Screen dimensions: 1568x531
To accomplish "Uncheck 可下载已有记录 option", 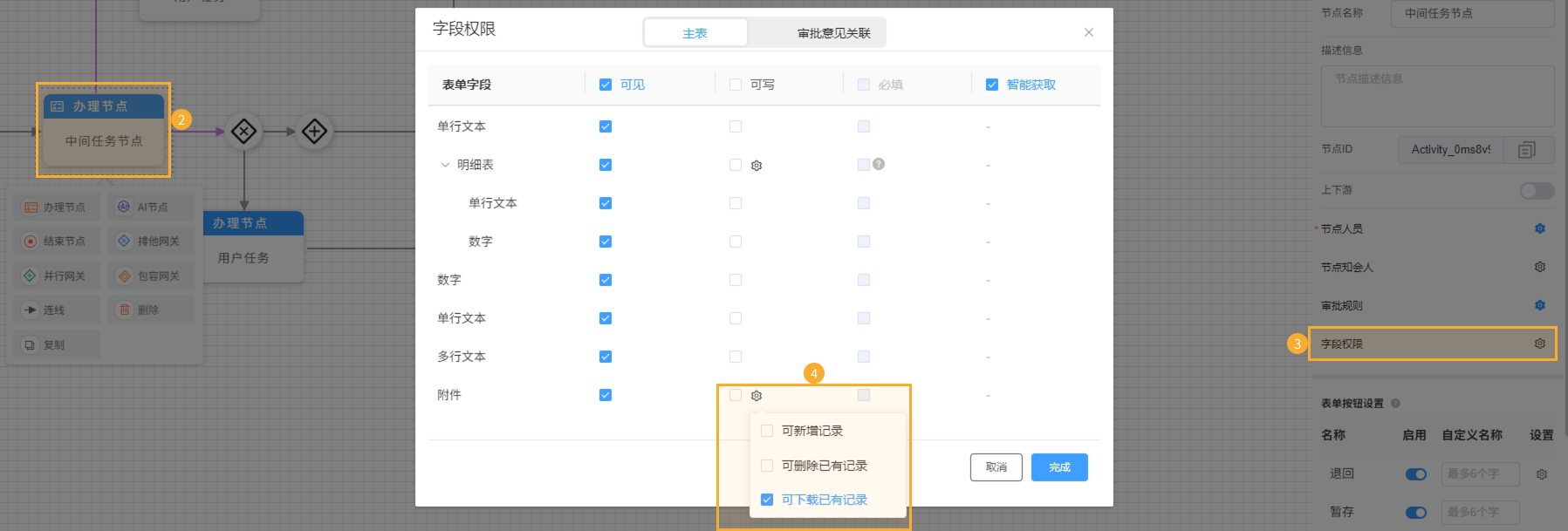I will point(767,500).
